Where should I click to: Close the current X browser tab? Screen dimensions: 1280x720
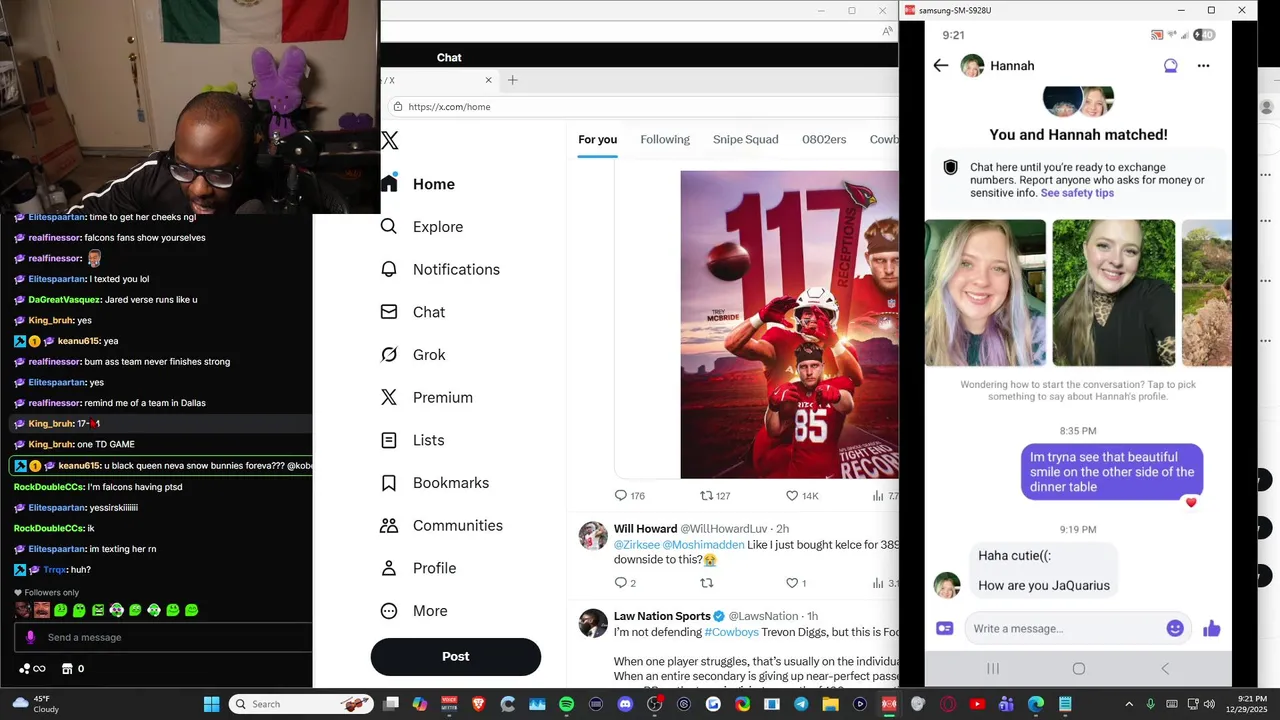click(489, 80)
